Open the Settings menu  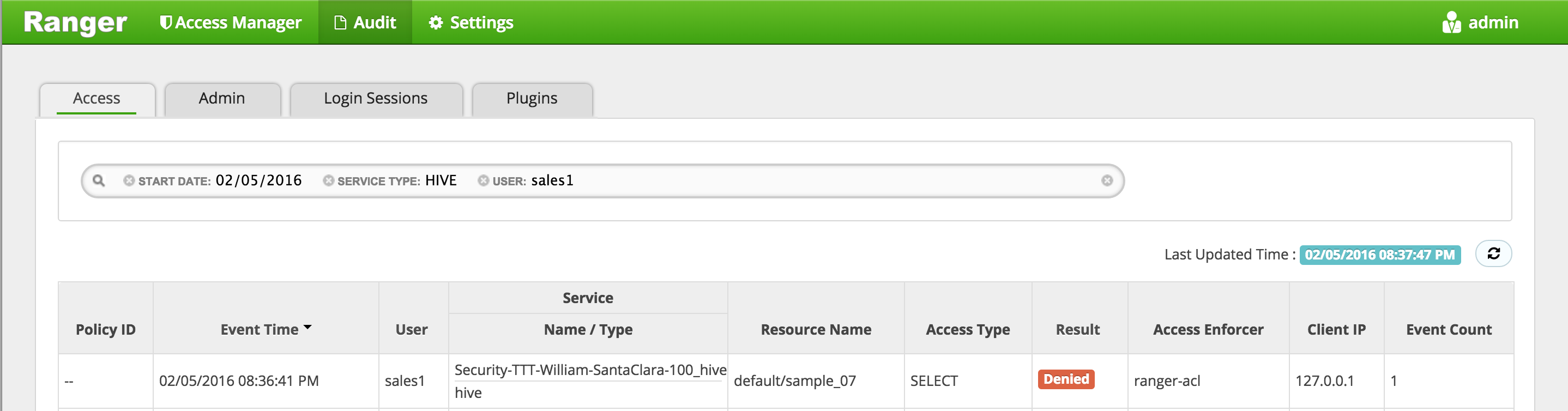[x=471, y=22]
